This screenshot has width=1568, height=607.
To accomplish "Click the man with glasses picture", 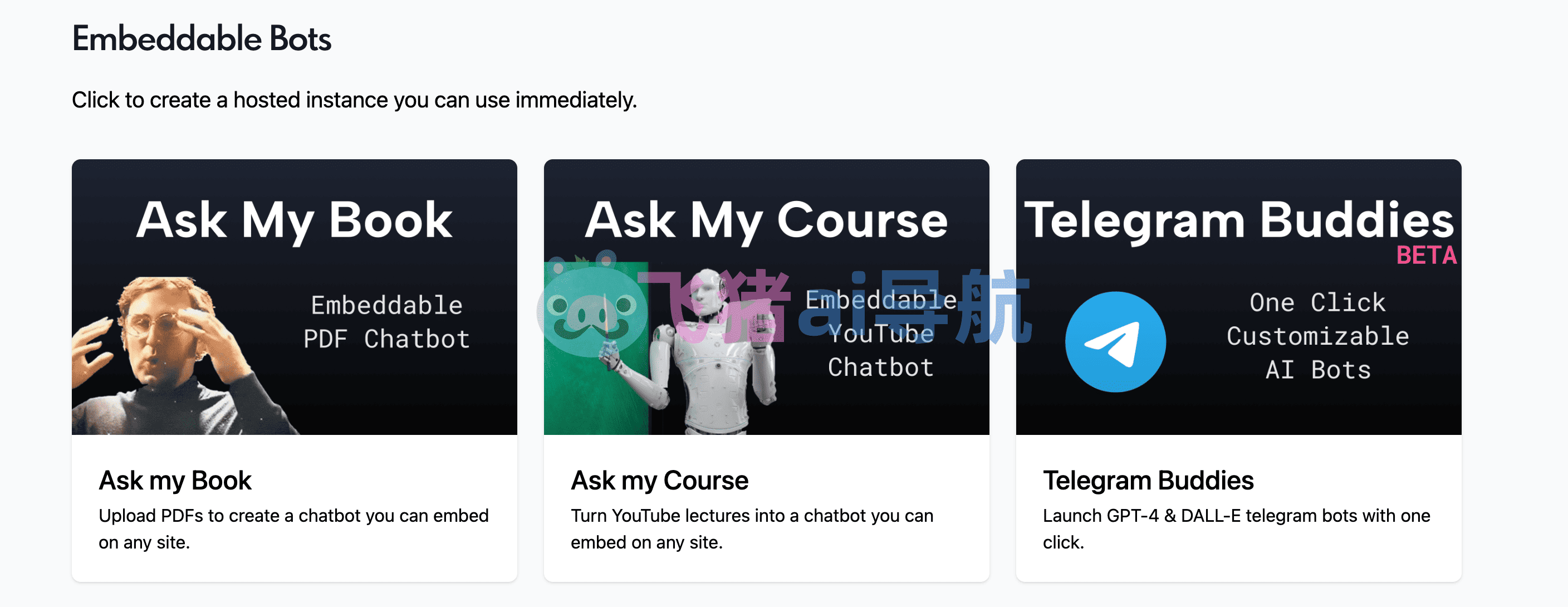I will 177,355.
